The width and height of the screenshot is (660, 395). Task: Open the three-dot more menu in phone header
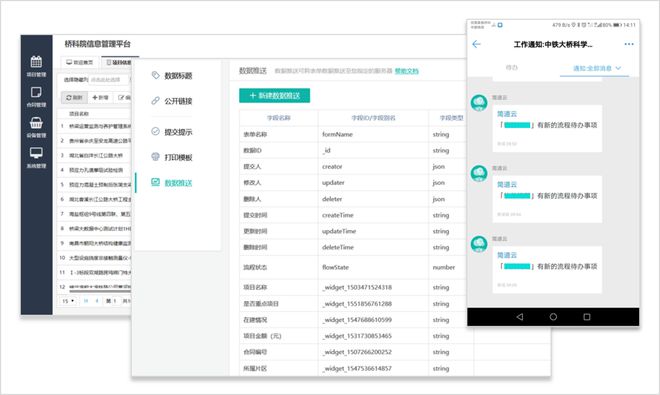pyautogui.click(x=629, y=44)
